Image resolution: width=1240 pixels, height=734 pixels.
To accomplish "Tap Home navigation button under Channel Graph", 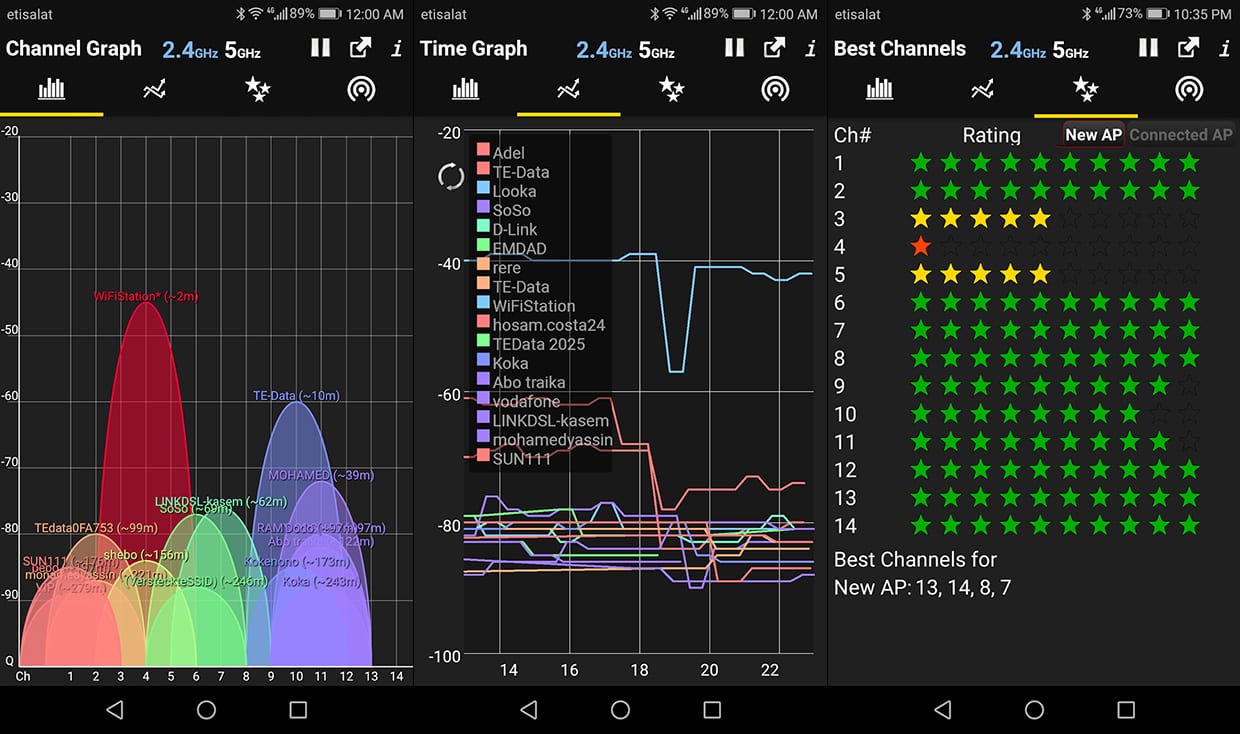I will point(206,710).
